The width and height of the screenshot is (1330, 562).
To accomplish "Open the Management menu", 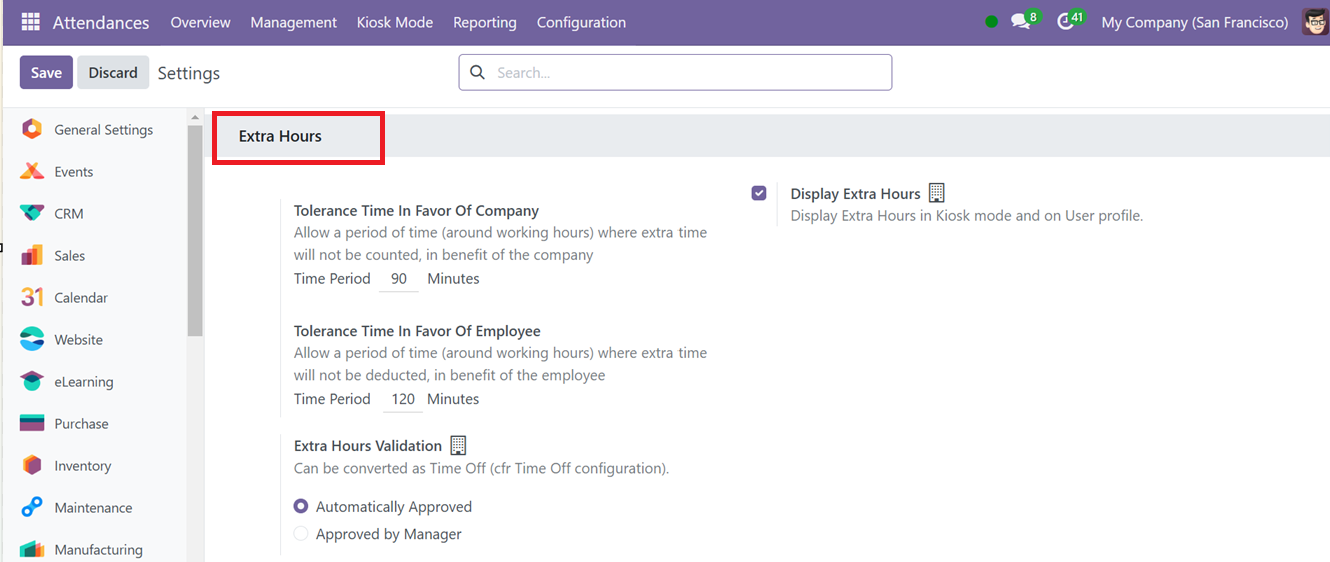I will coord(293,22).
